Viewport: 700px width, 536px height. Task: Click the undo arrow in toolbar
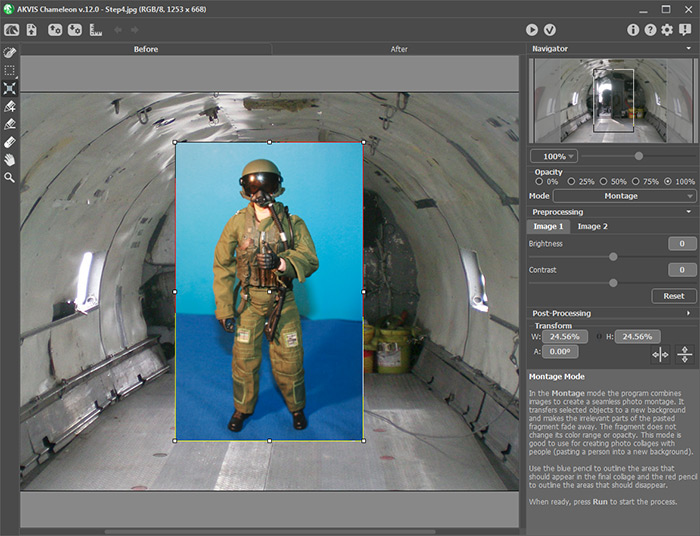[x=118, y=30]
